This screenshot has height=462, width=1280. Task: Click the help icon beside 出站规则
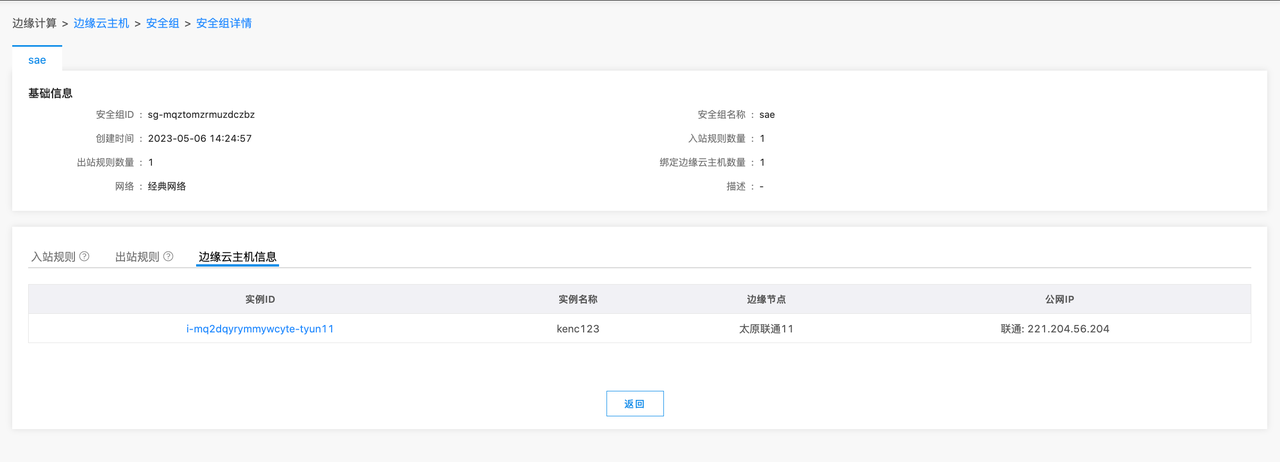tap(168, 257)
